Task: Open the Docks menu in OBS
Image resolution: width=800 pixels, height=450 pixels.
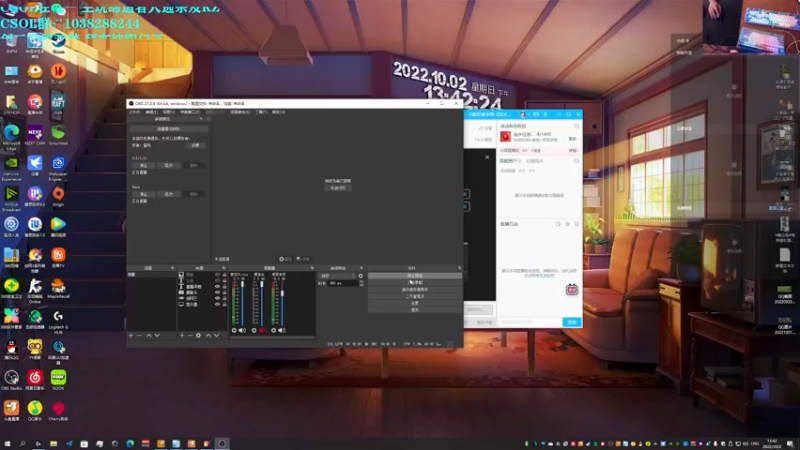Action: pyautogui.click(x=190, y=112)
